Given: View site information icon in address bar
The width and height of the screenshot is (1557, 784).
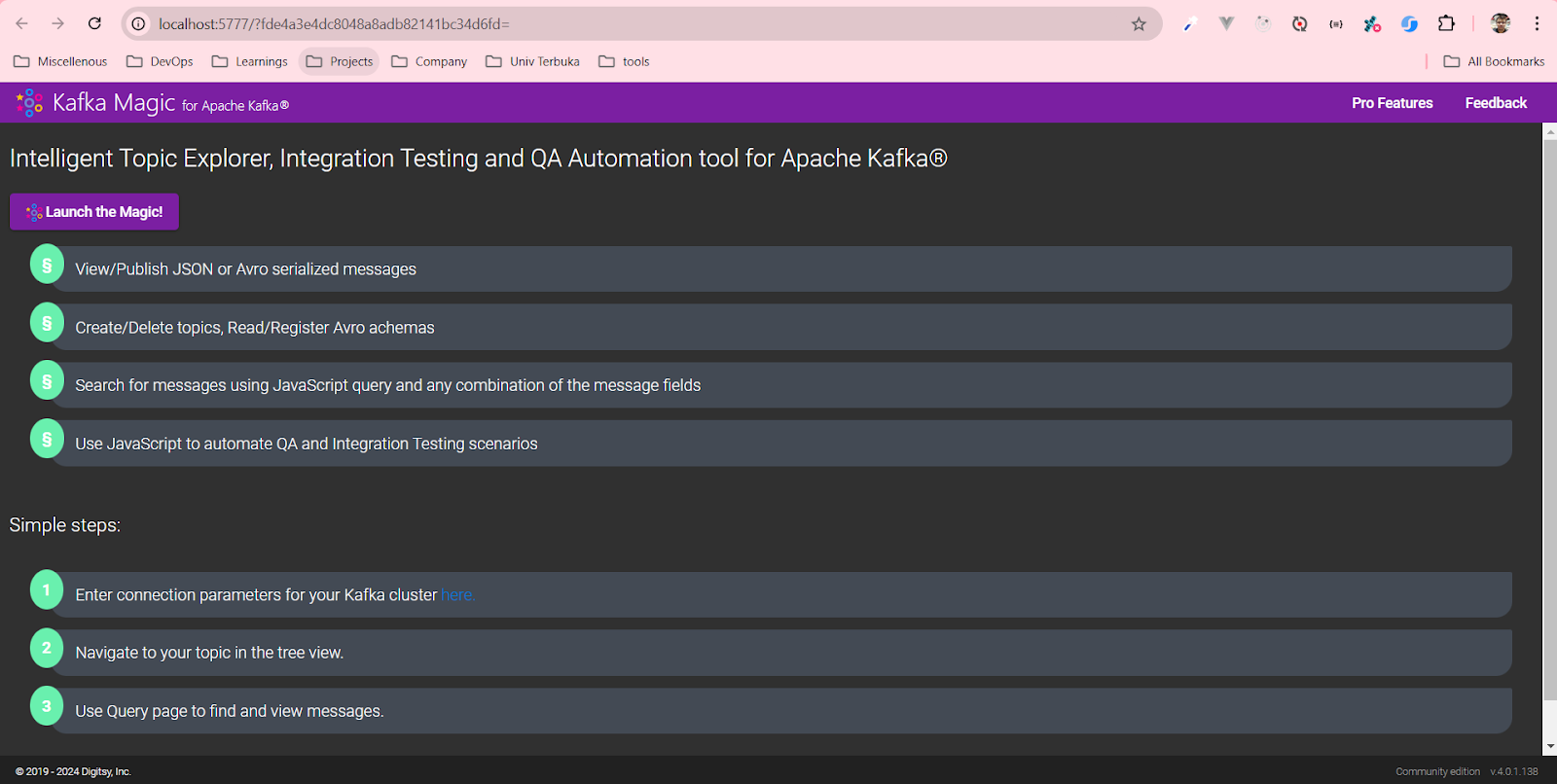Looking at the screenshot, I should coord(139,23).
